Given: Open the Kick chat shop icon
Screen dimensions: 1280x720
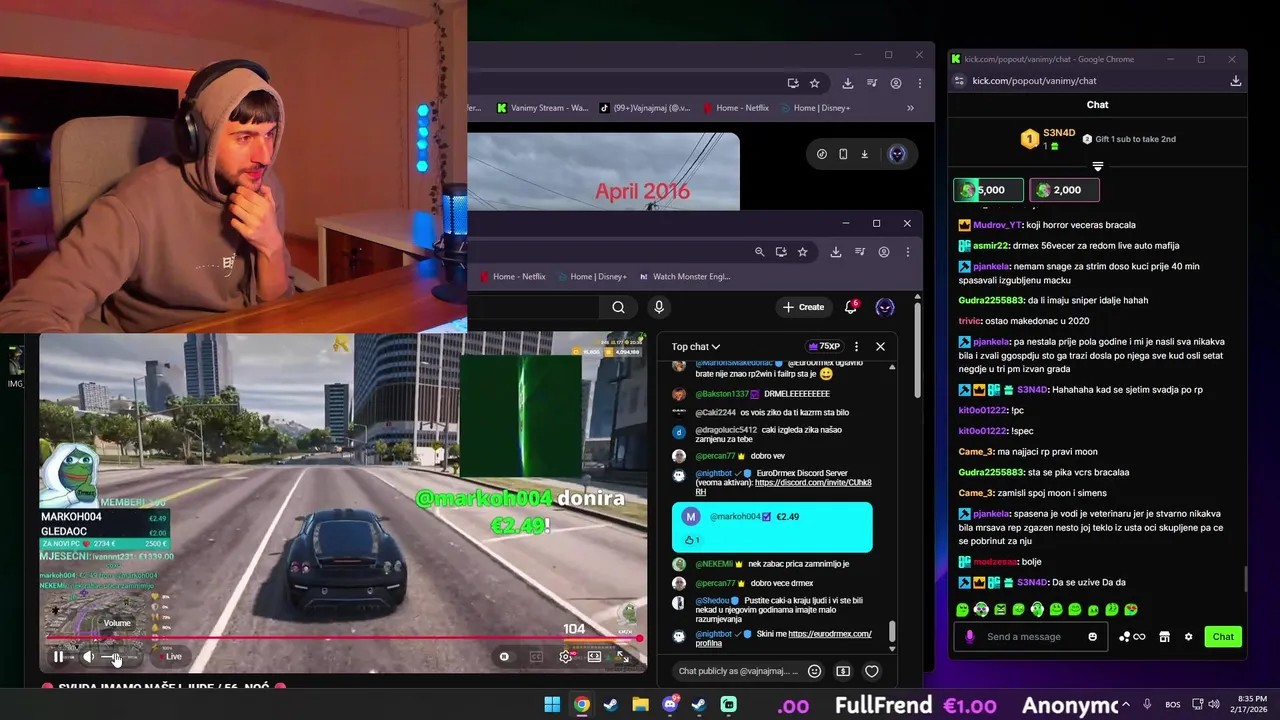Looking at the screenshot, I should [1165, 637].
